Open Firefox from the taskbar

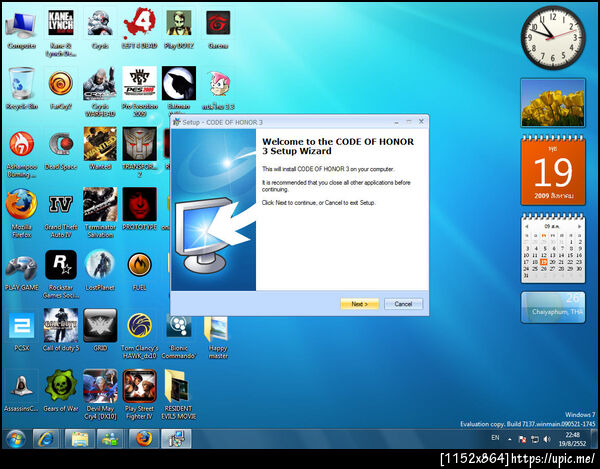click(143, 439)
